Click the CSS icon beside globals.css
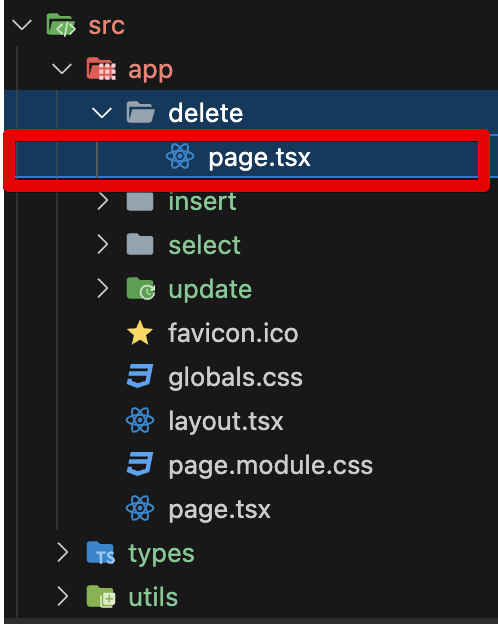The height and width of the screenshot is (624, 498). point(140,376)
